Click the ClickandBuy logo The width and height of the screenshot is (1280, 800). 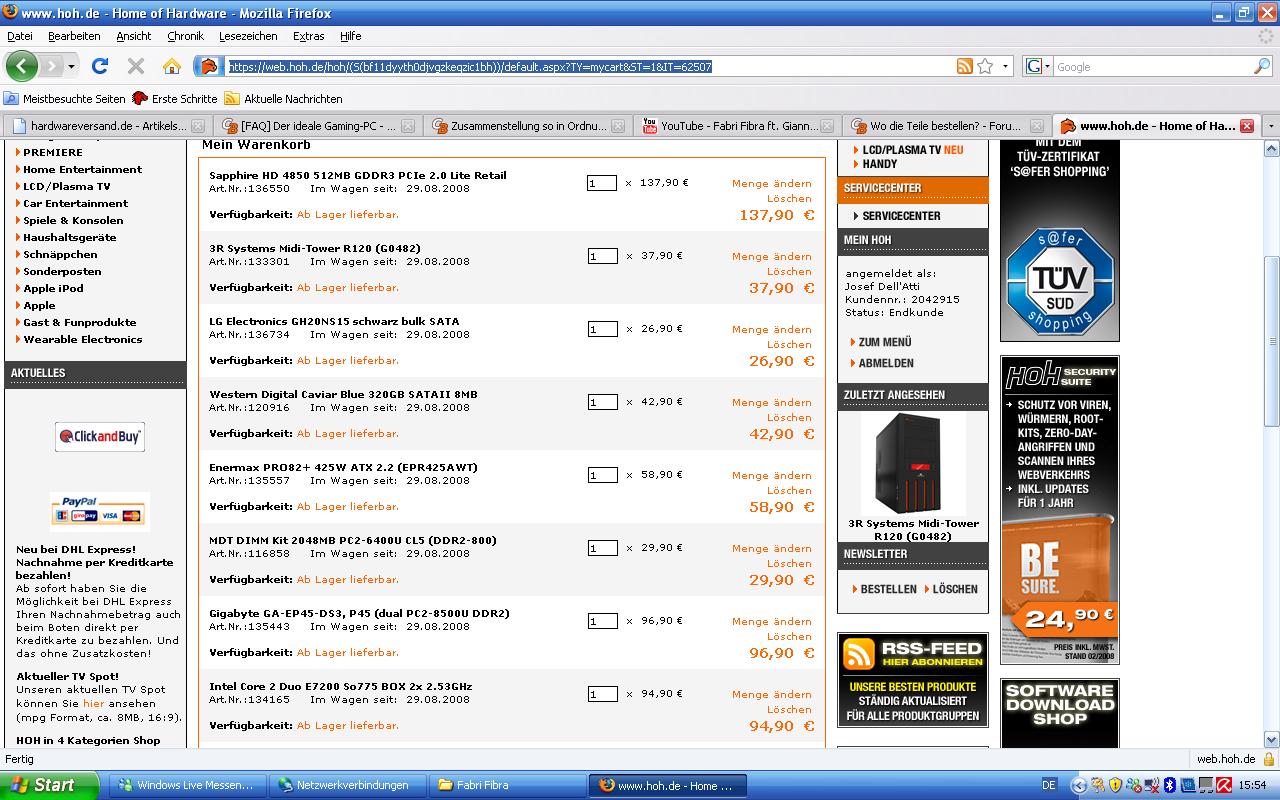click(100, 436)
